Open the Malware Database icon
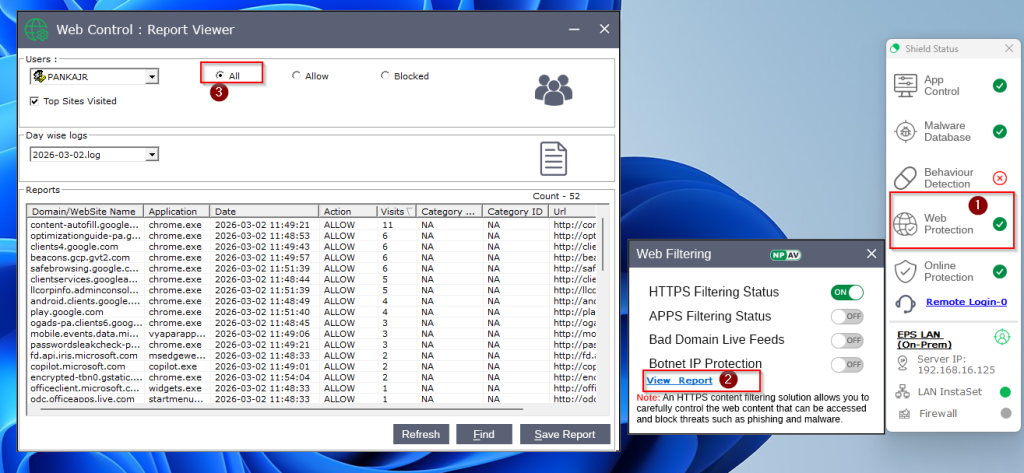Image resolution: width=1024 pixels, height=473 pixels. [906, 132]
